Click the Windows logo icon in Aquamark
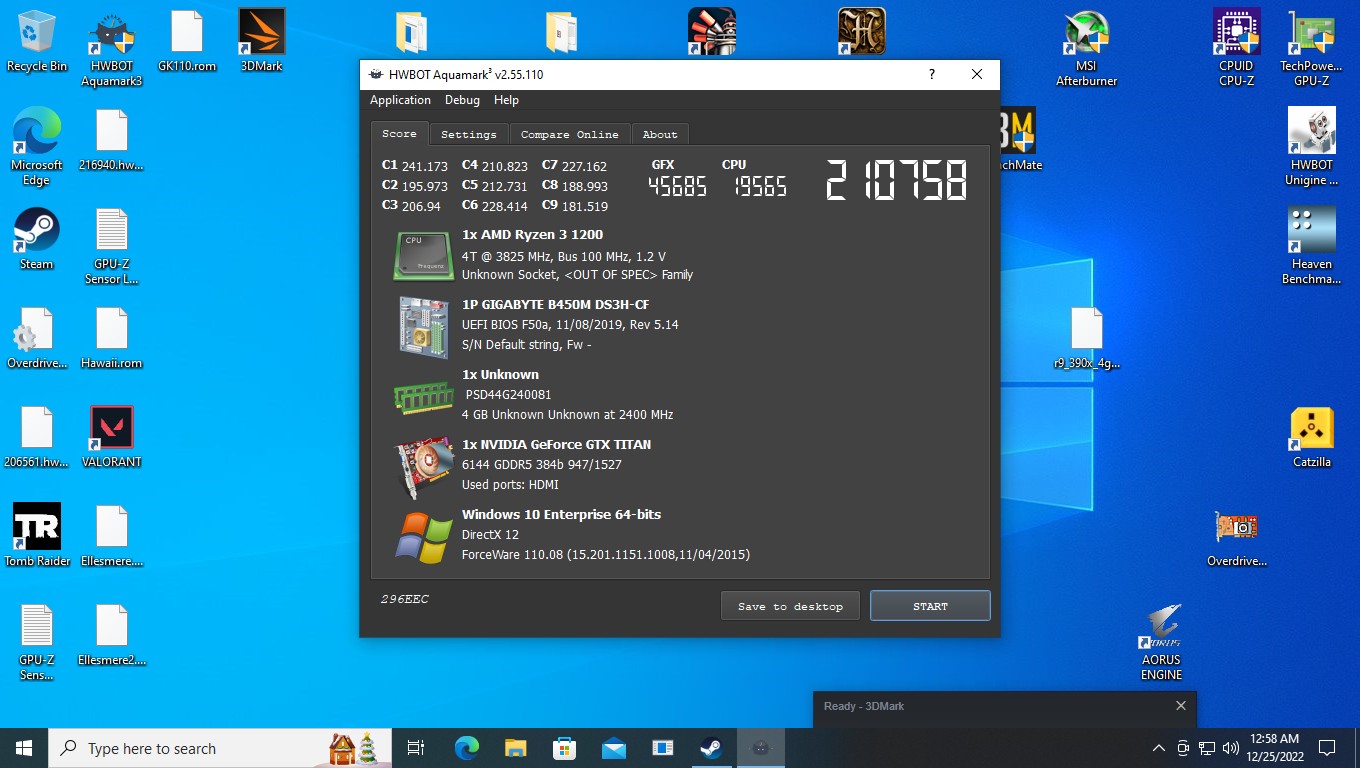The width and height of the screenshot is (1360, 768). pyautogui.click(x=423, y=537)
